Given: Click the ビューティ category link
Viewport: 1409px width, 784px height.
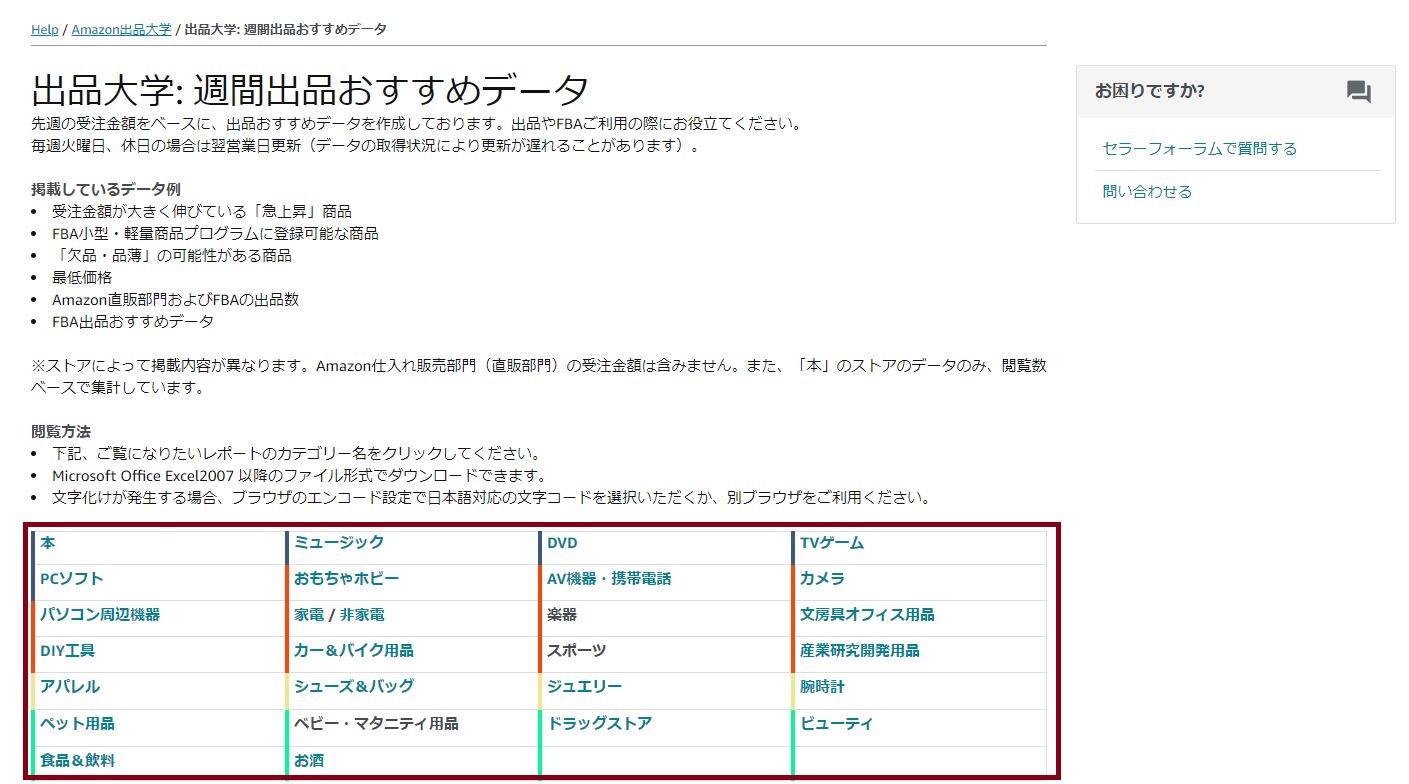Looking at the screenshot, I should click(836, 724).
